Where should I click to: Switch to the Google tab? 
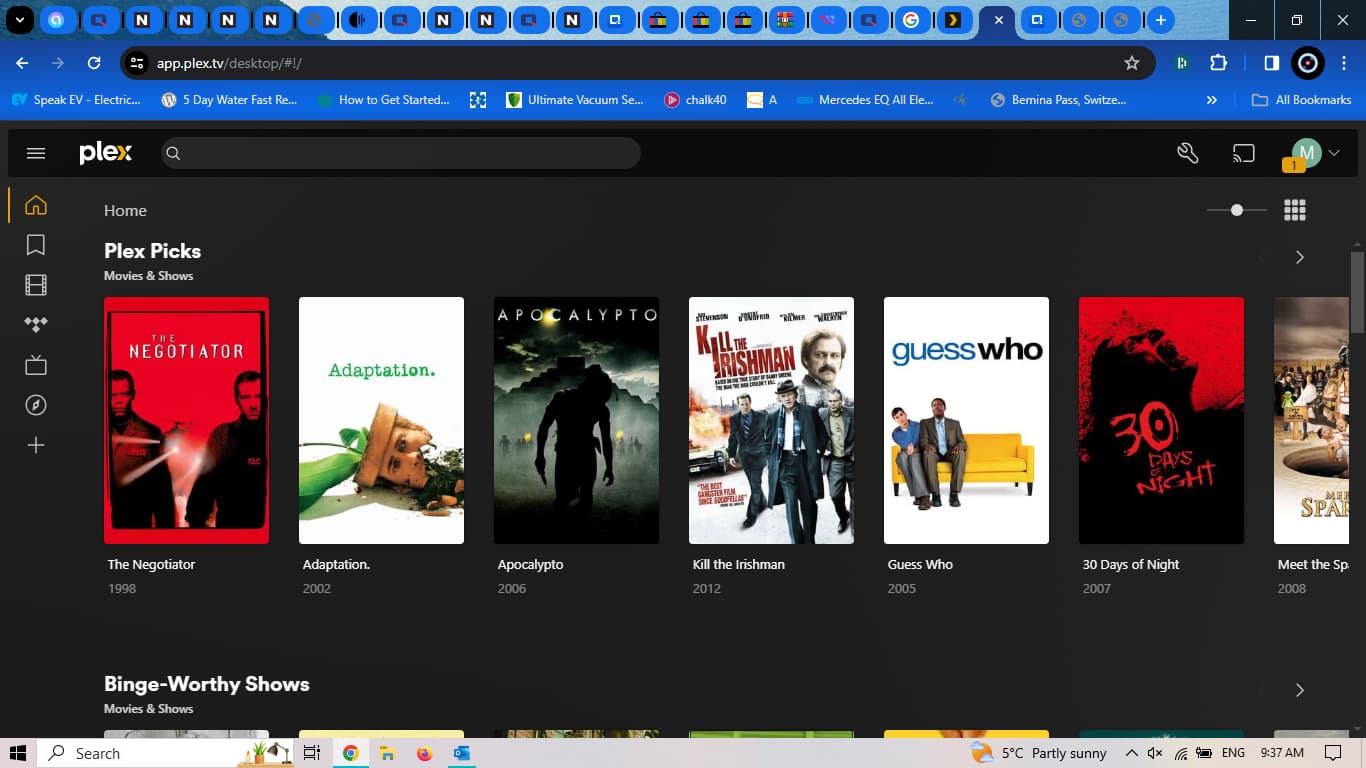(910, 20)
